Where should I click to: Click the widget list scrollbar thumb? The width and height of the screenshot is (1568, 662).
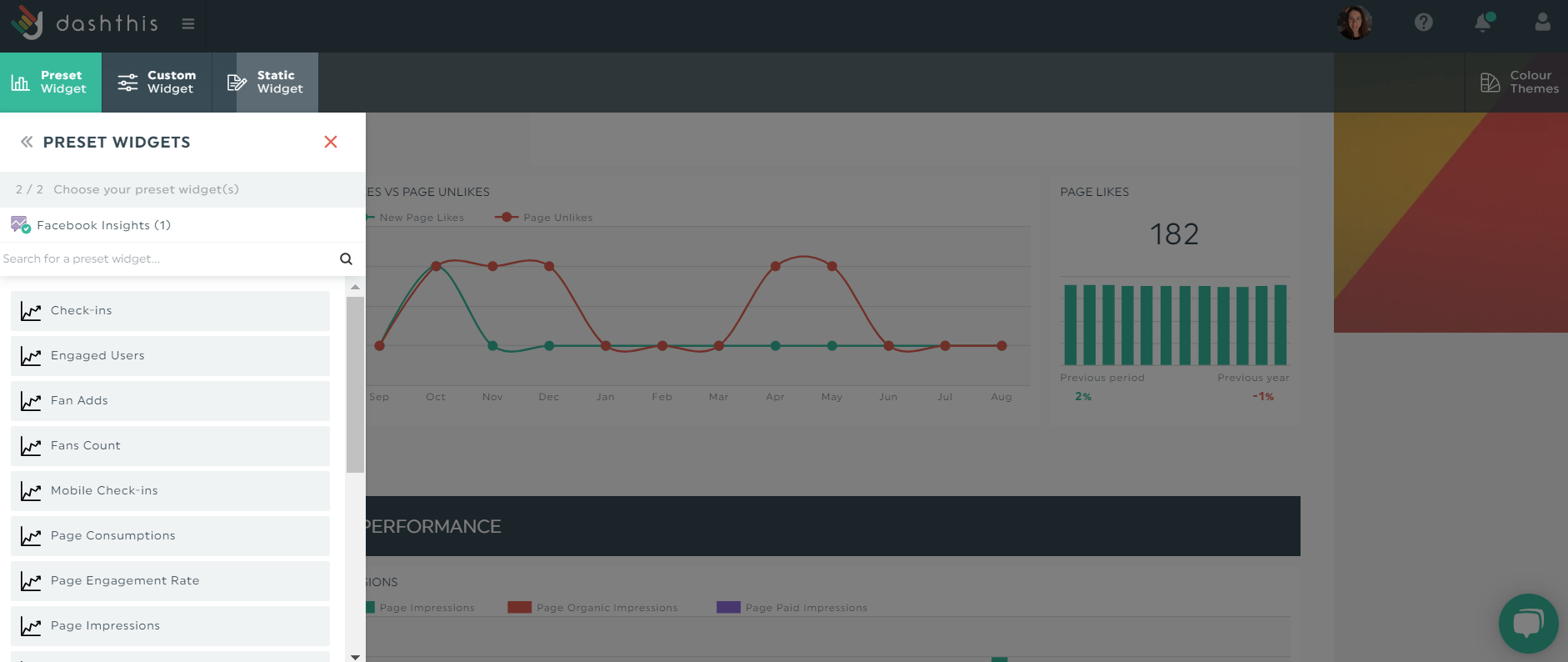click(356, 384)
